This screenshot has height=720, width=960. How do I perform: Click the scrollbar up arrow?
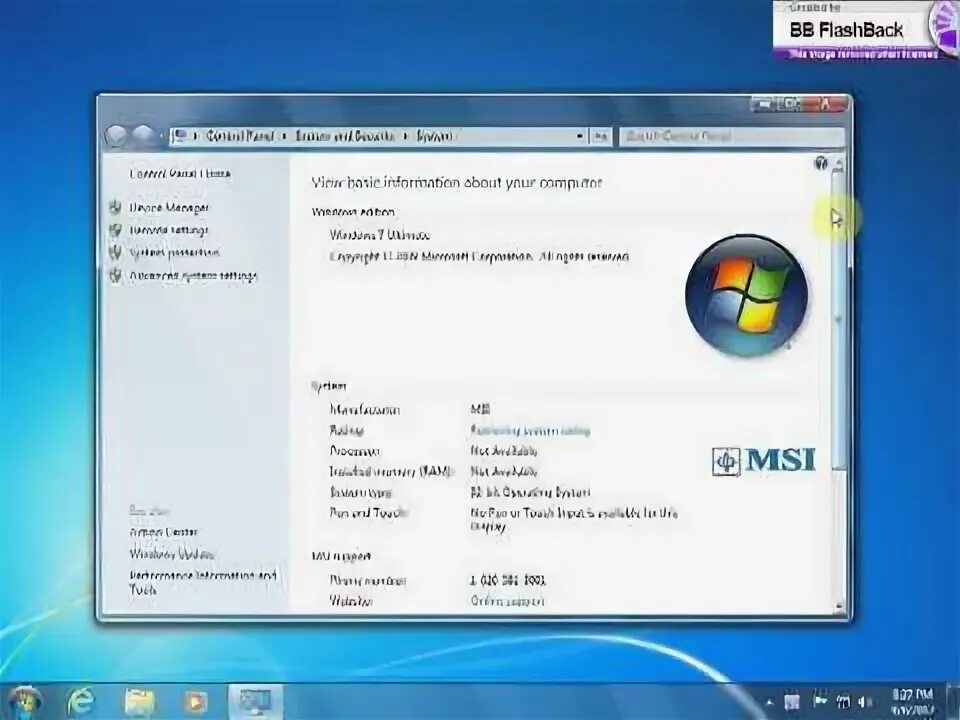click(839, 164)
